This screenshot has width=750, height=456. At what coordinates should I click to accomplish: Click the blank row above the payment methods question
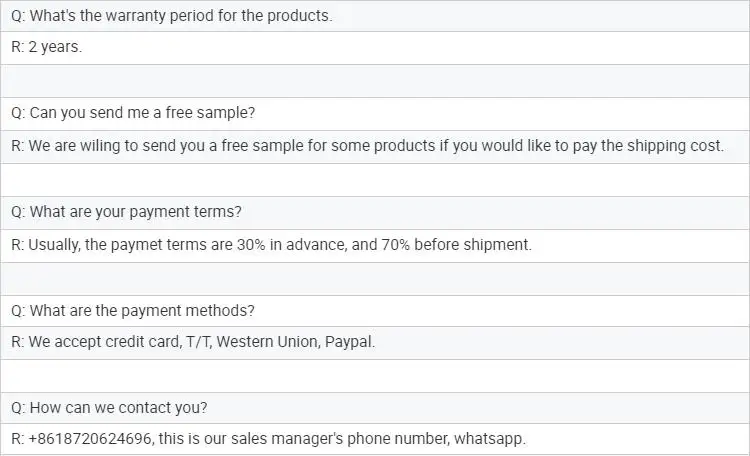coord(375,278)
